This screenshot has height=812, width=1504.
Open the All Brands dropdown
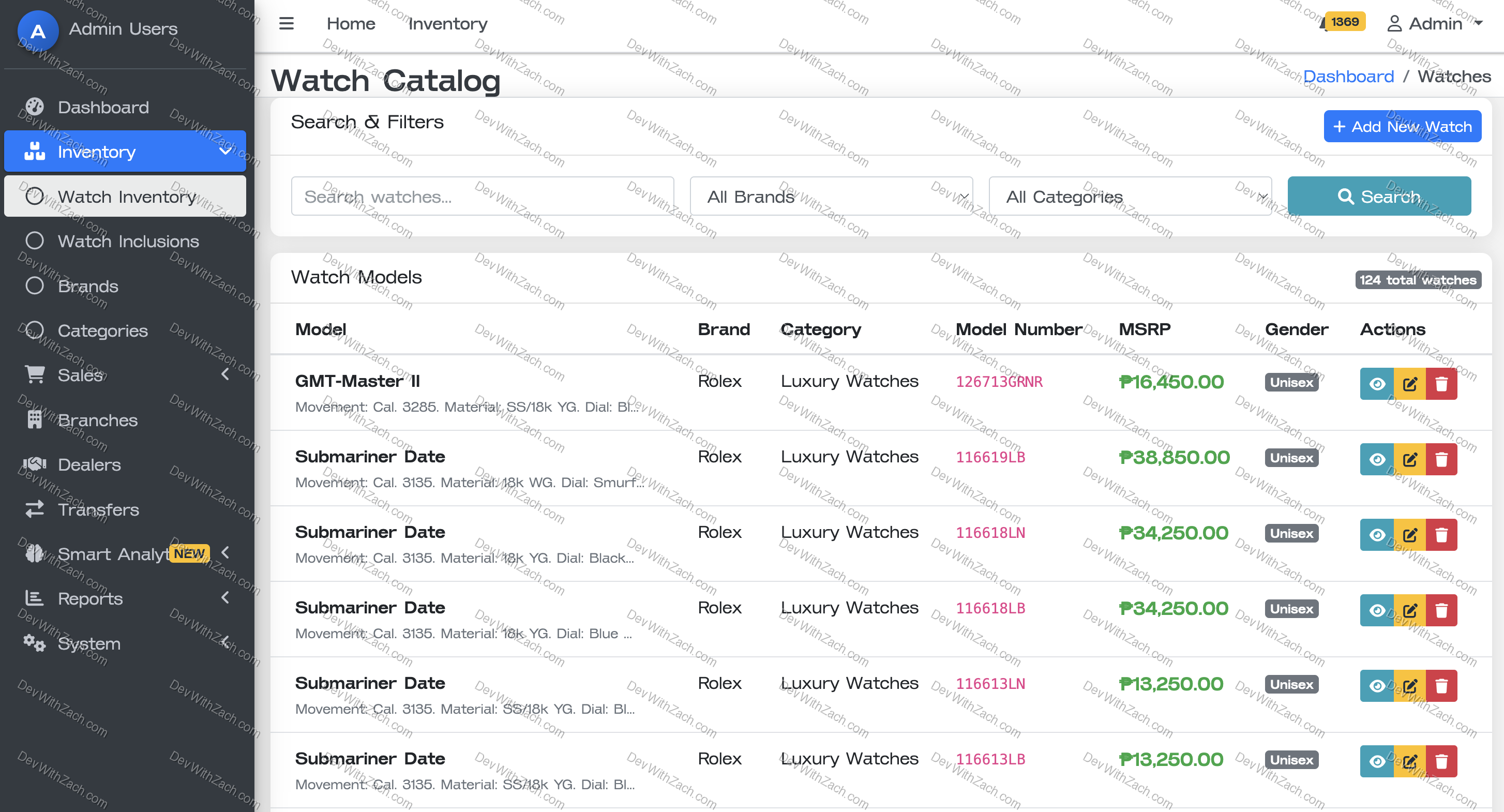tap(832, 196)
